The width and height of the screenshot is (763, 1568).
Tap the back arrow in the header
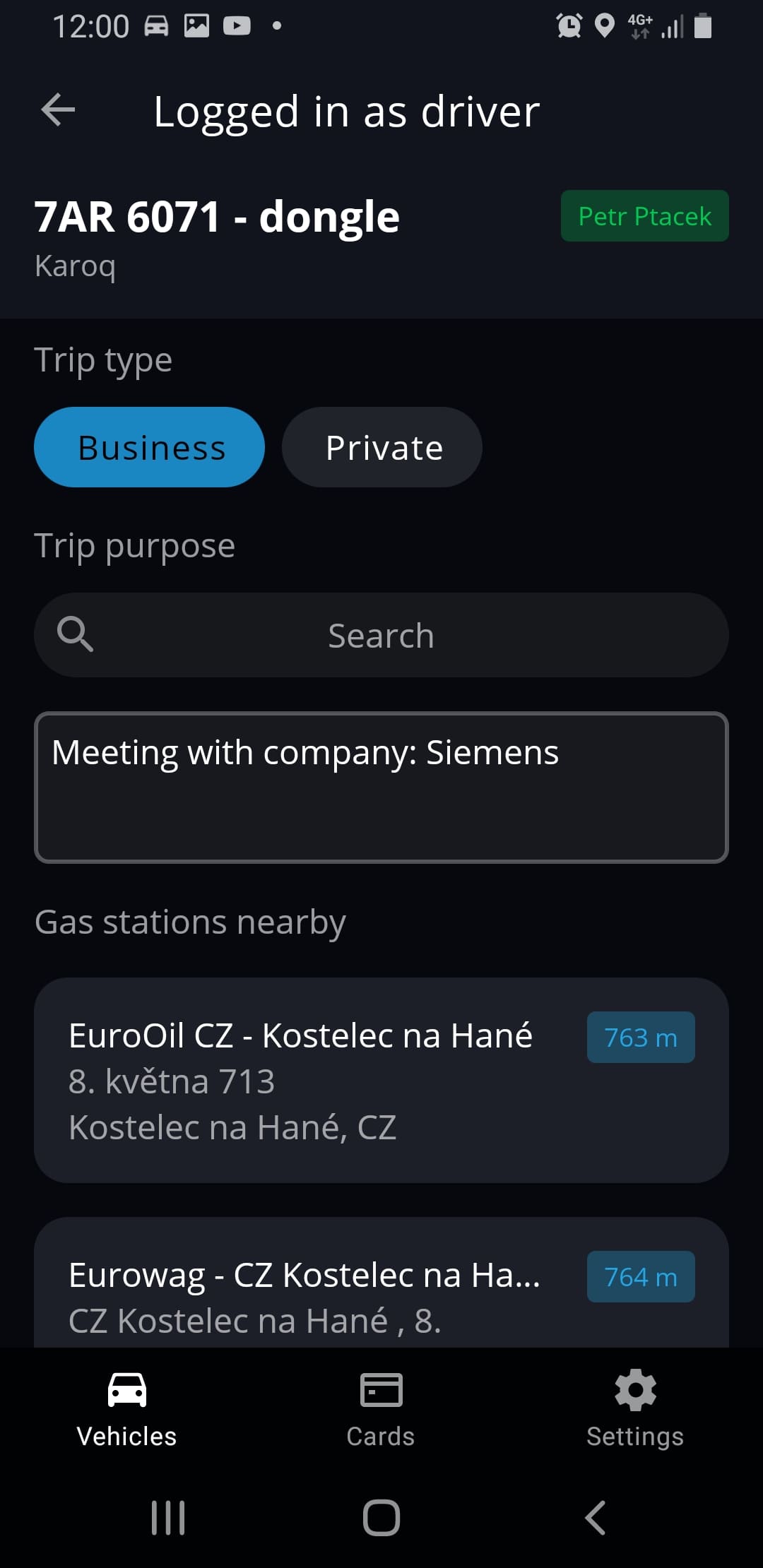(58, 110)
